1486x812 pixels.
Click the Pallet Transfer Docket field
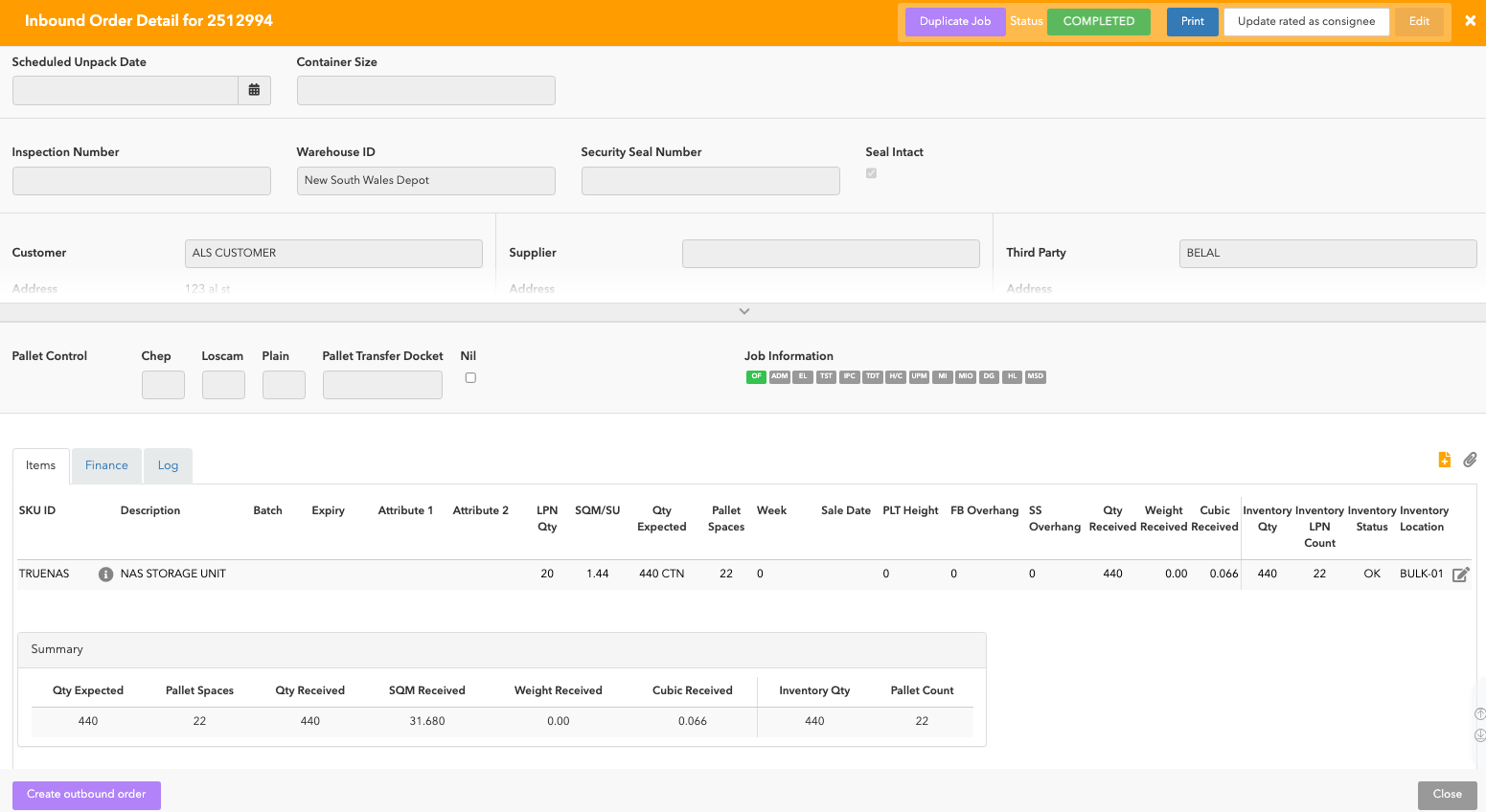tap(382, 385)
